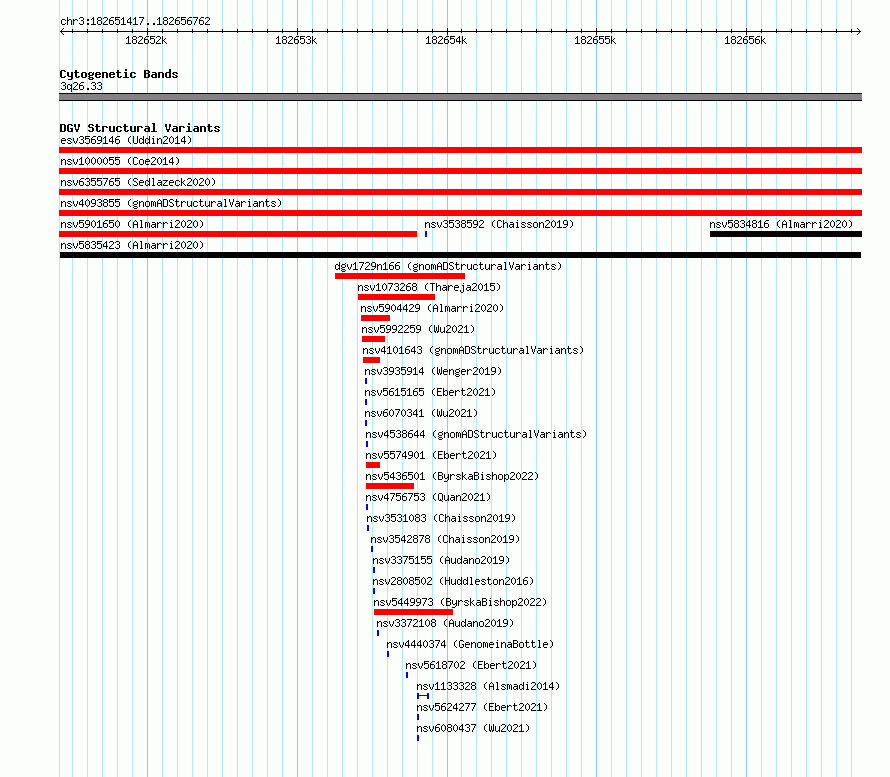Click the red bar under nsv5449973
890x777 pixels.
click(x=413, y=612)
